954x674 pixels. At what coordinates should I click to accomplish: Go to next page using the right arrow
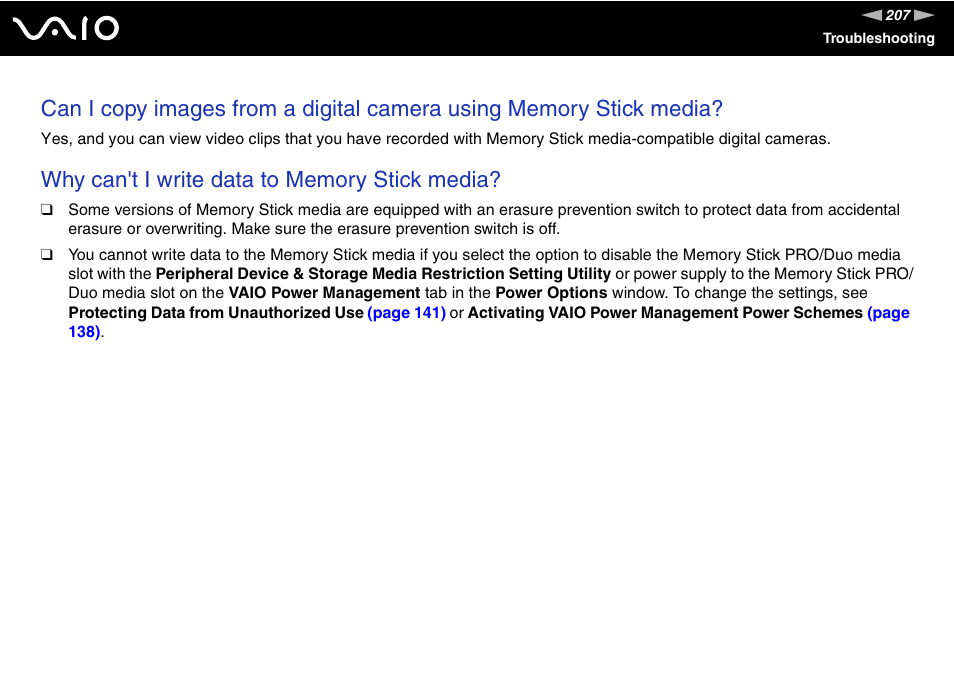coord(924,15)
